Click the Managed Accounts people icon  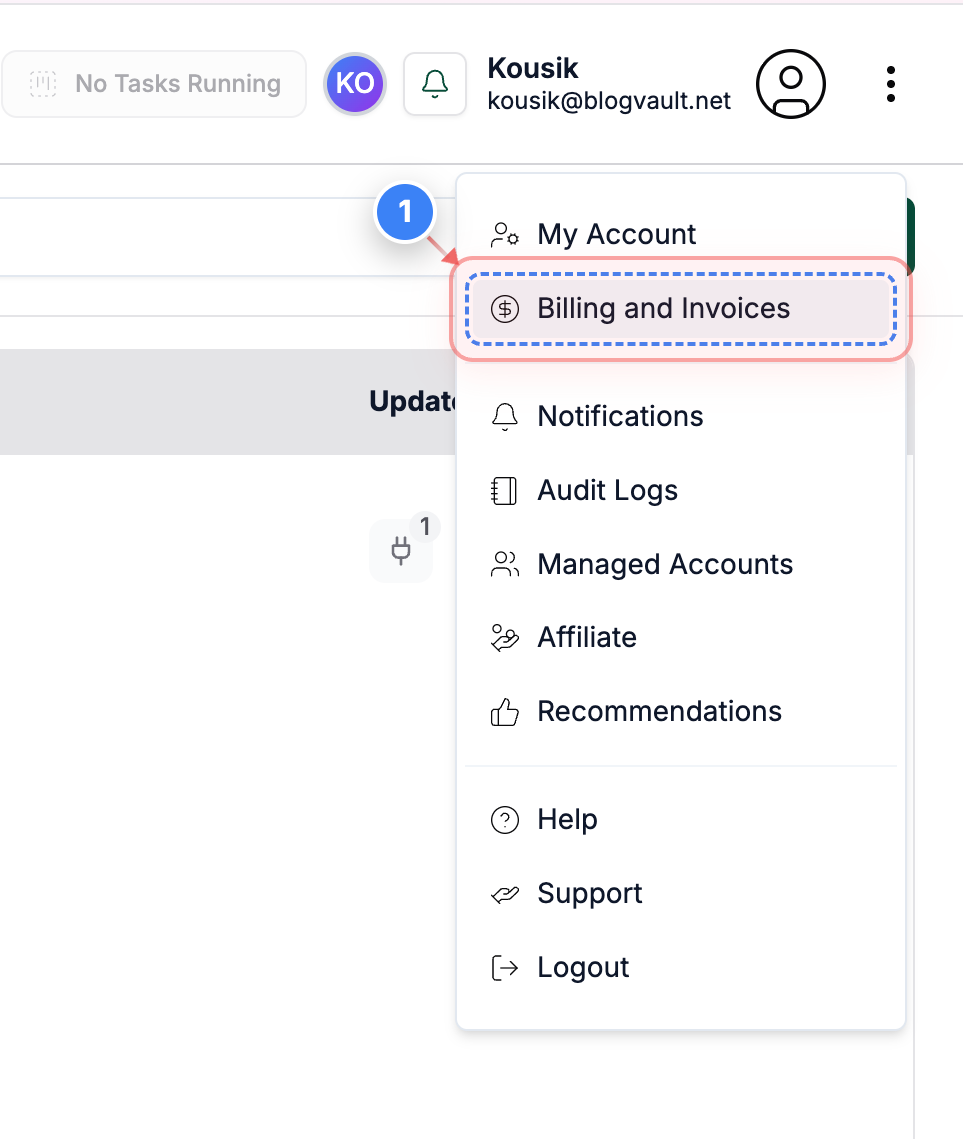(x=504, y=564)
